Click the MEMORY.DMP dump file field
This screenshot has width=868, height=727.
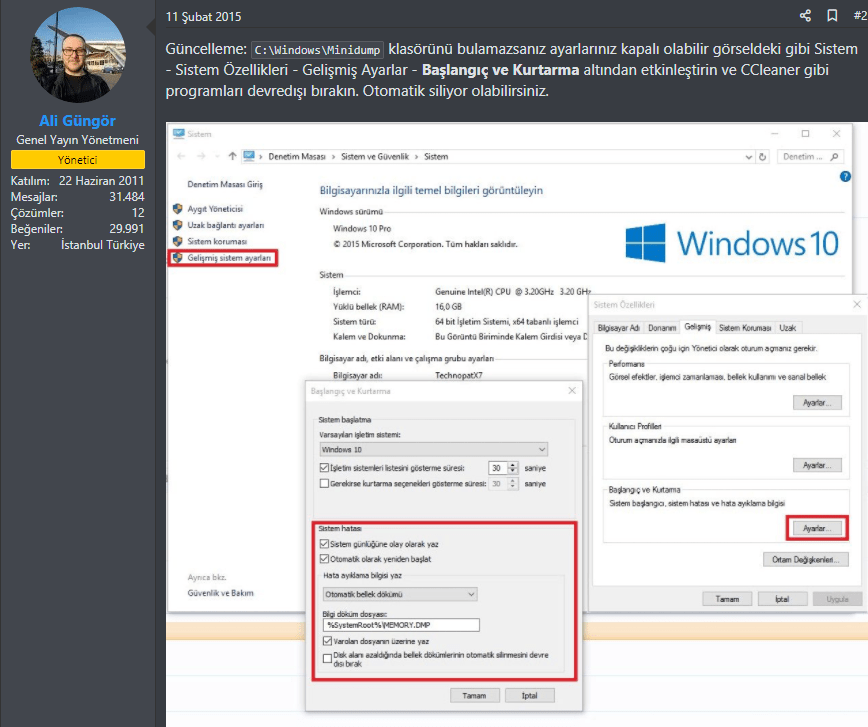click(401, 625)
